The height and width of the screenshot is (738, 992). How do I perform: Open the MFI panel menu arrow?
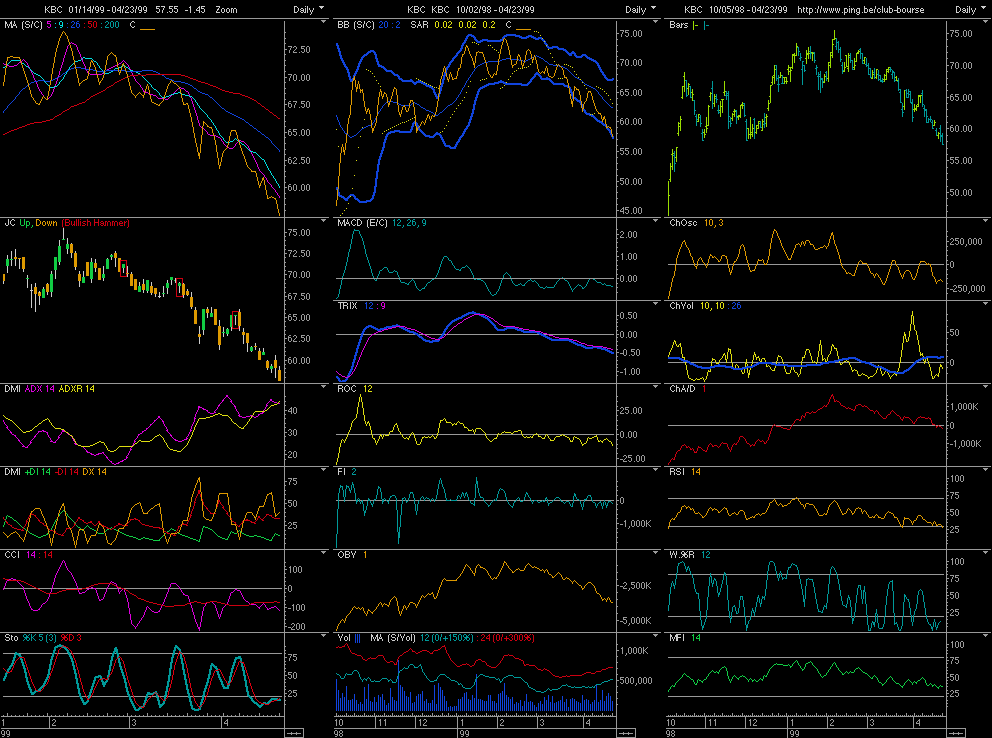pyautogui.click(x=986, y=635)
